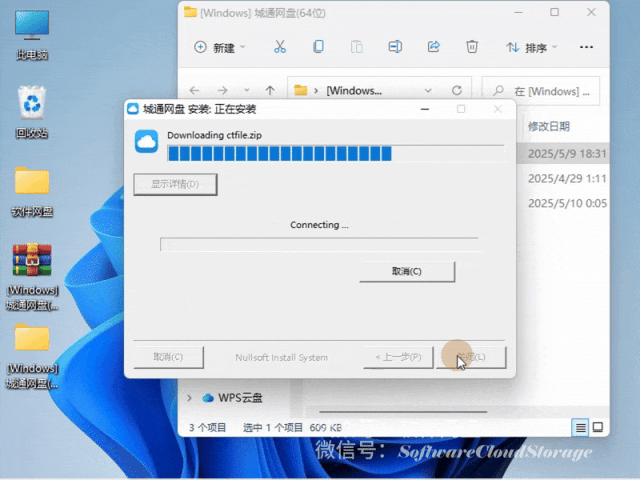Click the installer blue cloud icon
This screenshot has height=480, width=640.
pos(147,142)
